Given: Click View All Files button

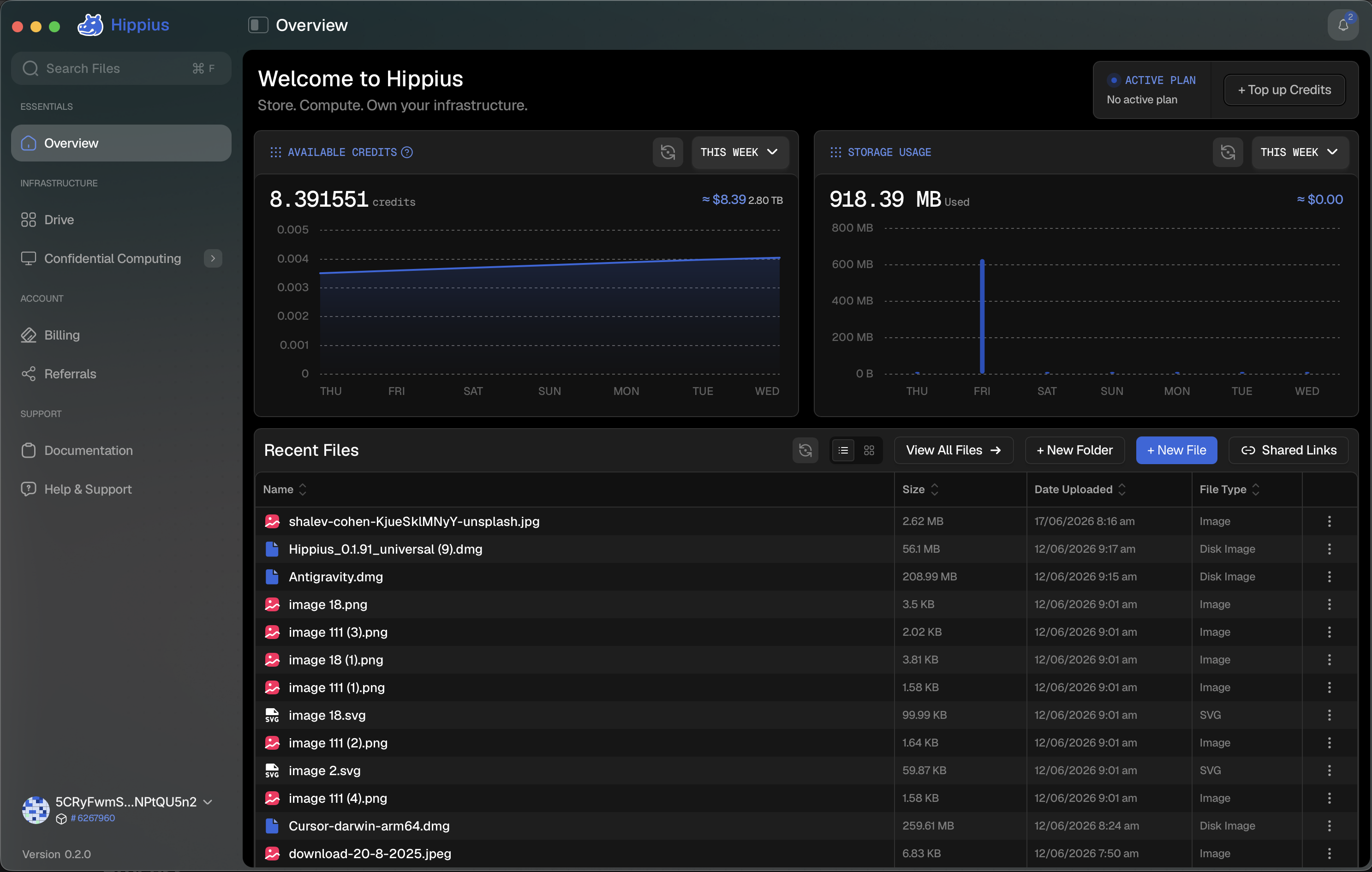Looking at the screenshot, I should click(953, 450).
